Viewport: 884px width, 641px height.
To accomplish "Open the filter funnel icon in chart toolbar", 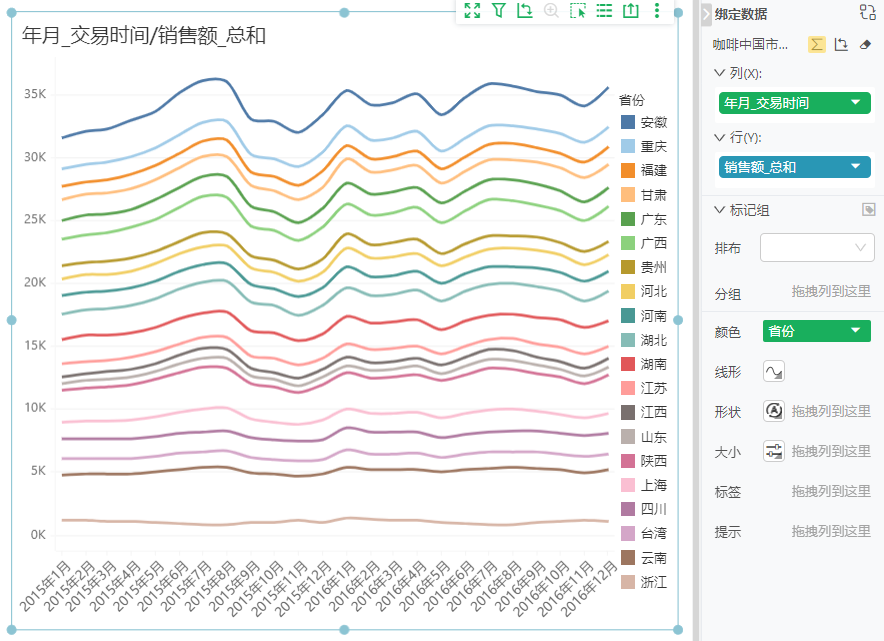I will coord(498,10).
